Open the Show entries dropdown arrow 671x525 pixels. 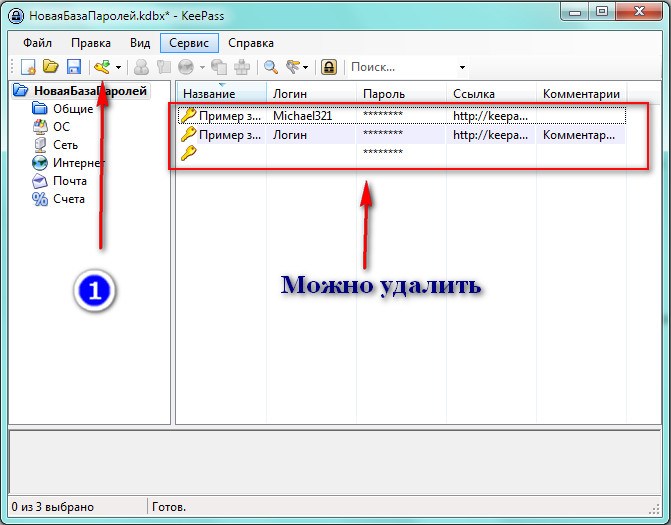point(306,67)
